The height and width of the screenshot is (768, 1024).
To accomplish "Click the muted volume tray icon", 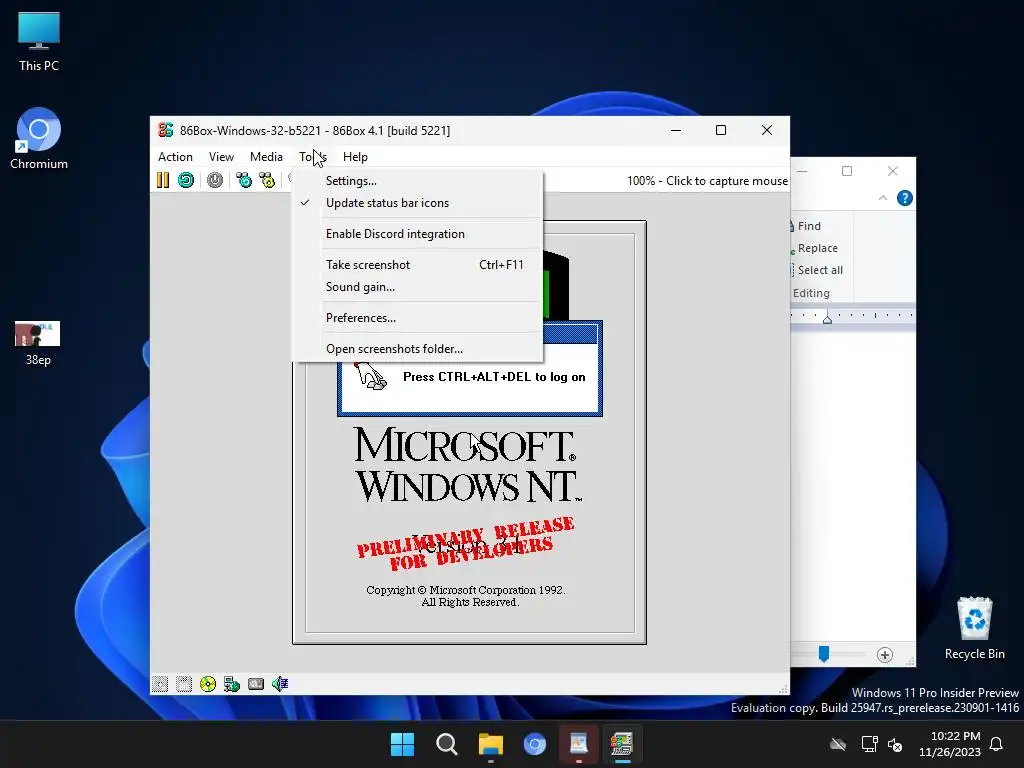I will (895, 744).
